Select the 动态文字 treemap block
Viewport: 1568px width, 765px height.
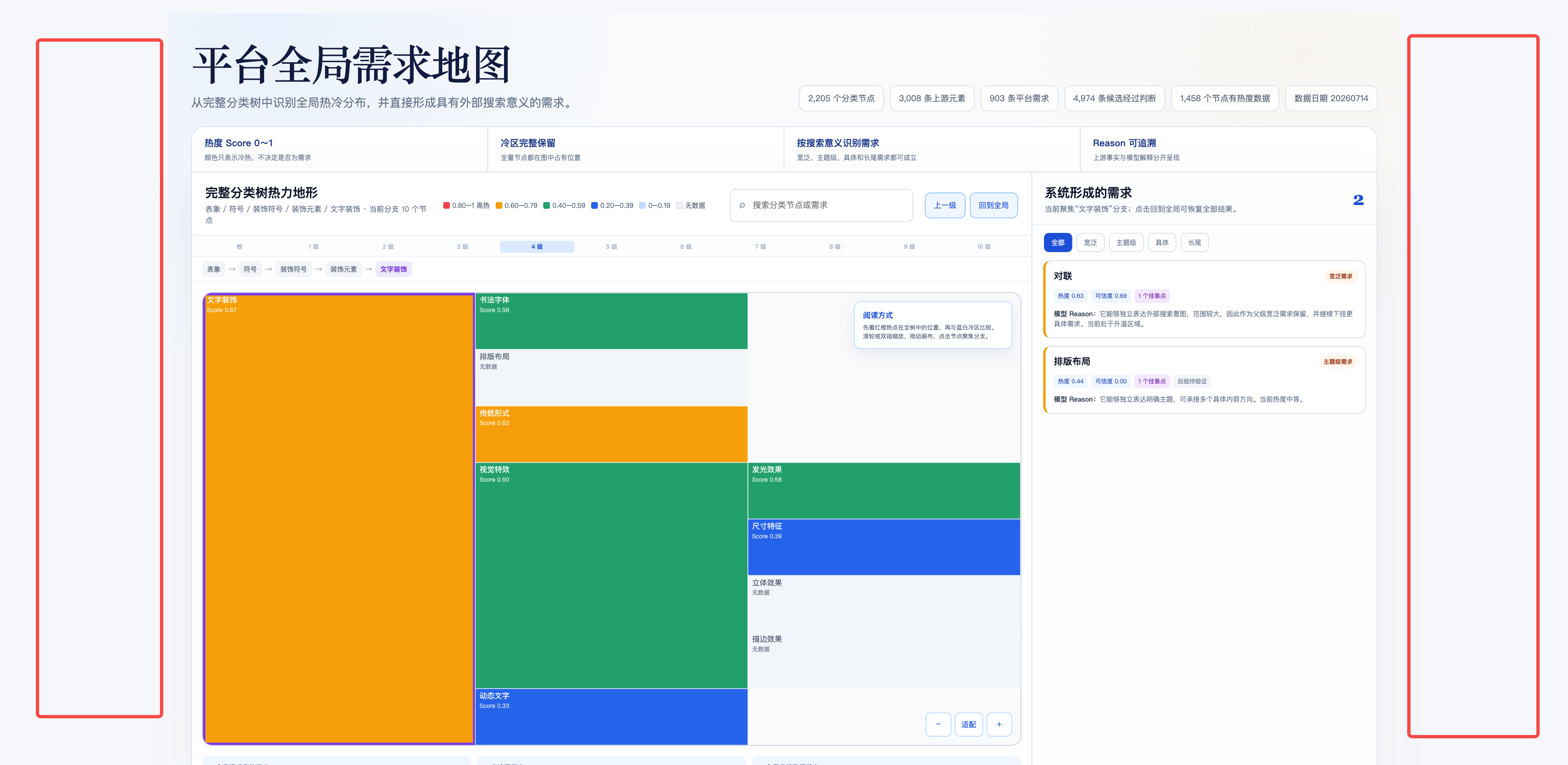point(611,716)
